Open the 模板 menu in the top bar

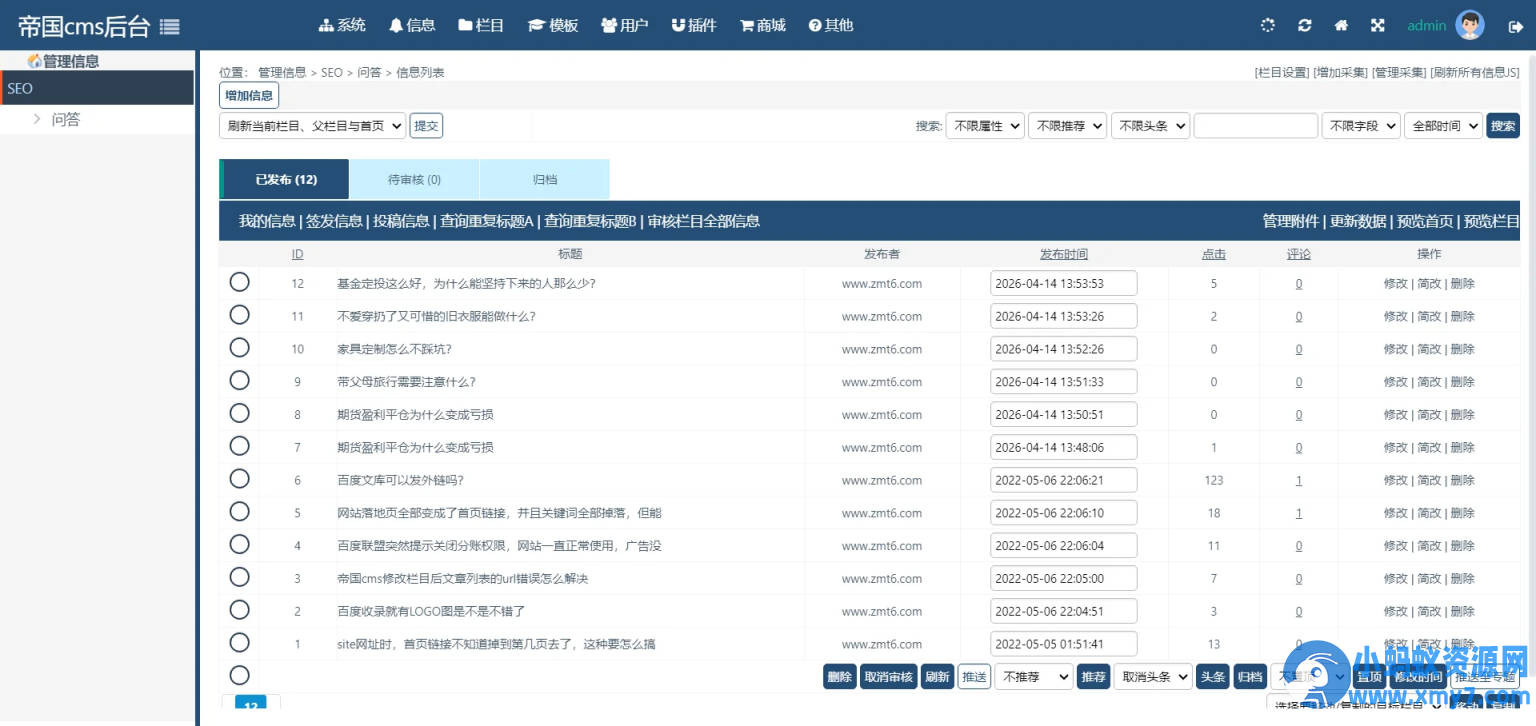pos(552,25)
